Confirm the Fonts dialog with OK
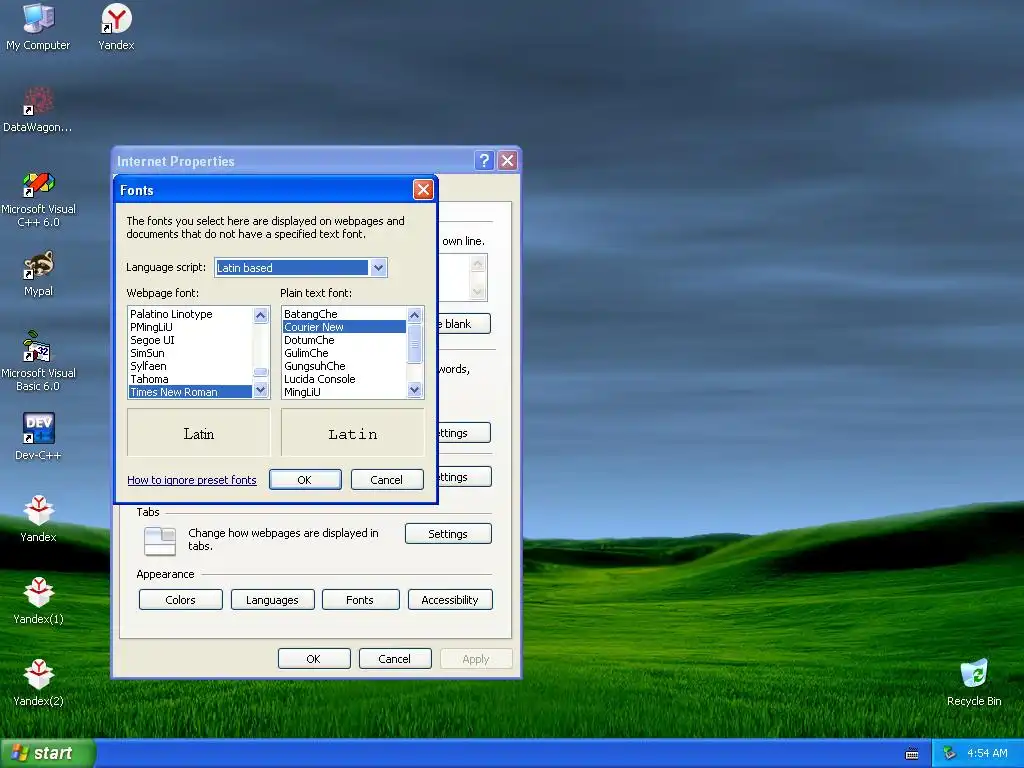Image resolution: width=1024 pixels, height=768 pixels. point(305,480)
